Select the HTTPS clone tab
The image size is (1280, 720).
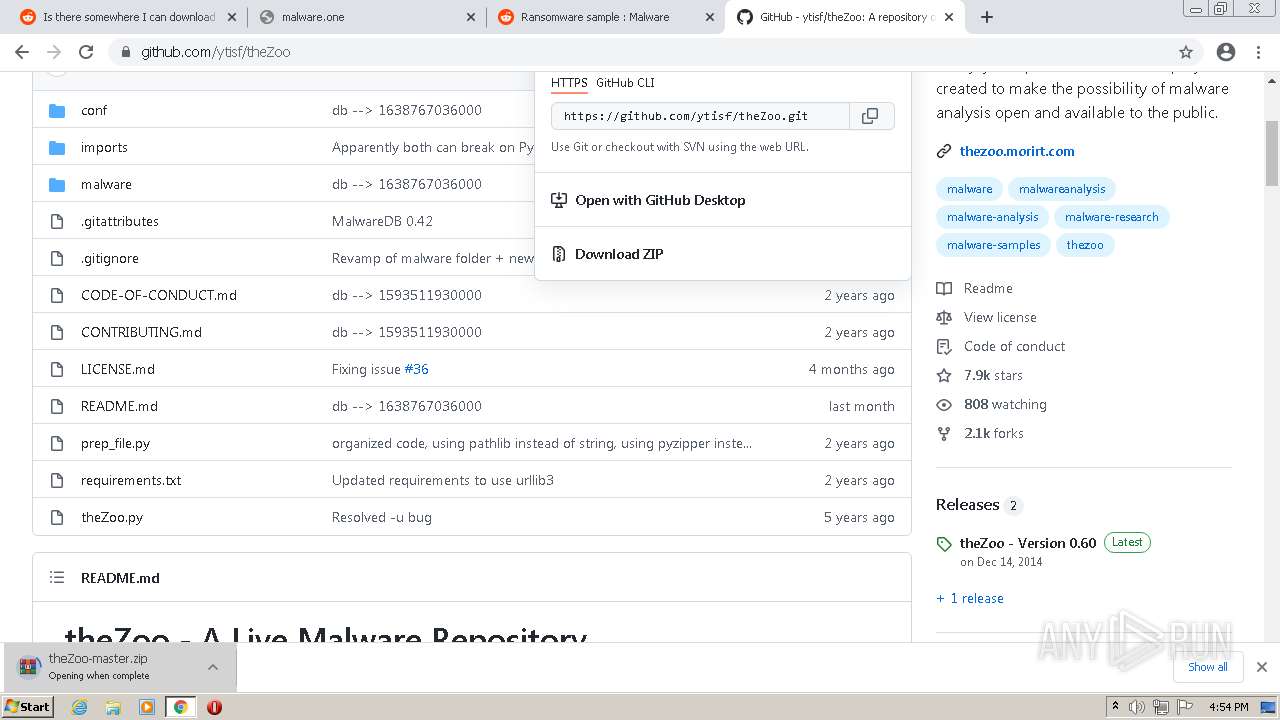click(x=569, y=83)
